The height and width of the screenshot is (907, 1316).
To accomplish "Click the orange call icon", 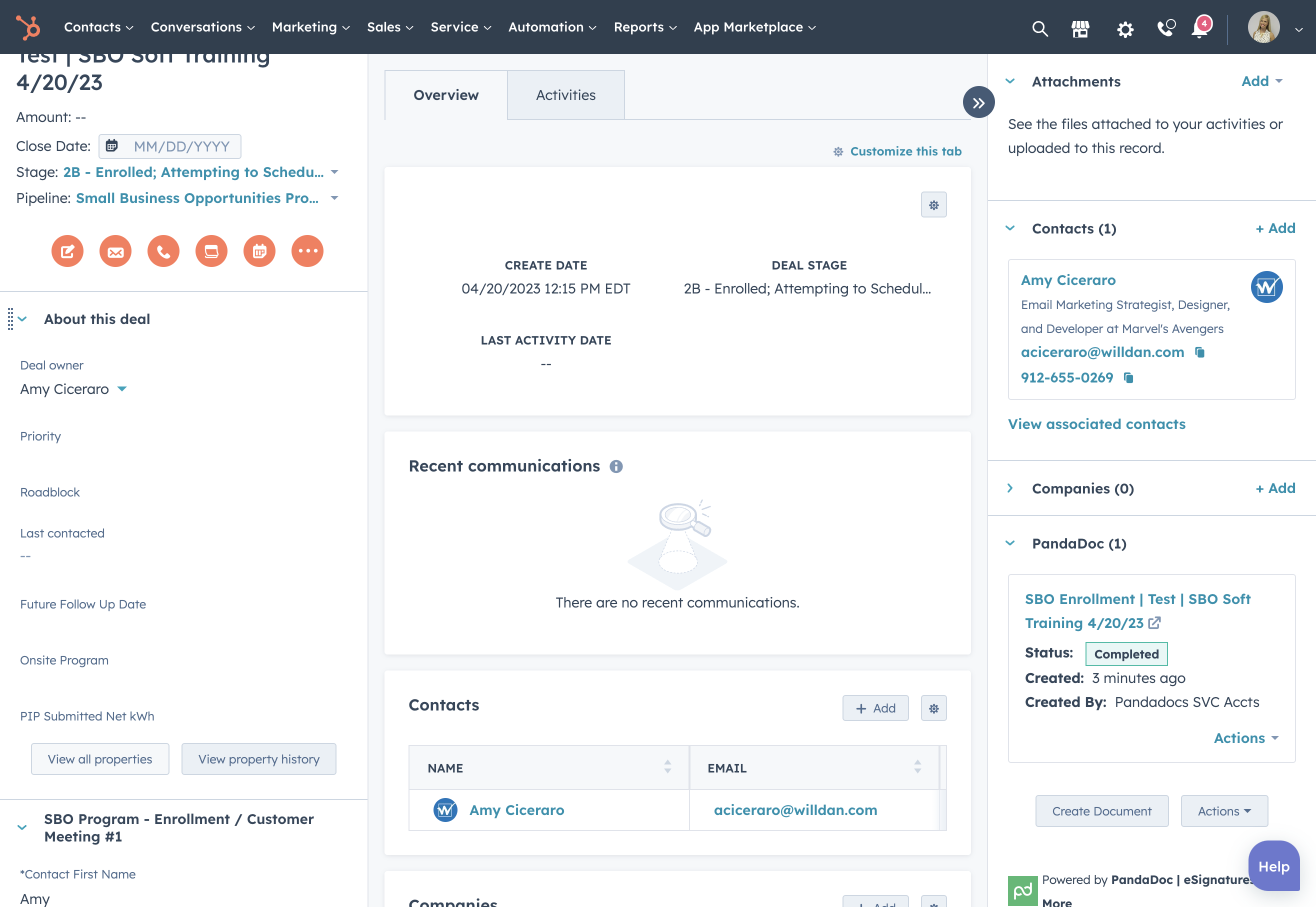I will (163, 250).
